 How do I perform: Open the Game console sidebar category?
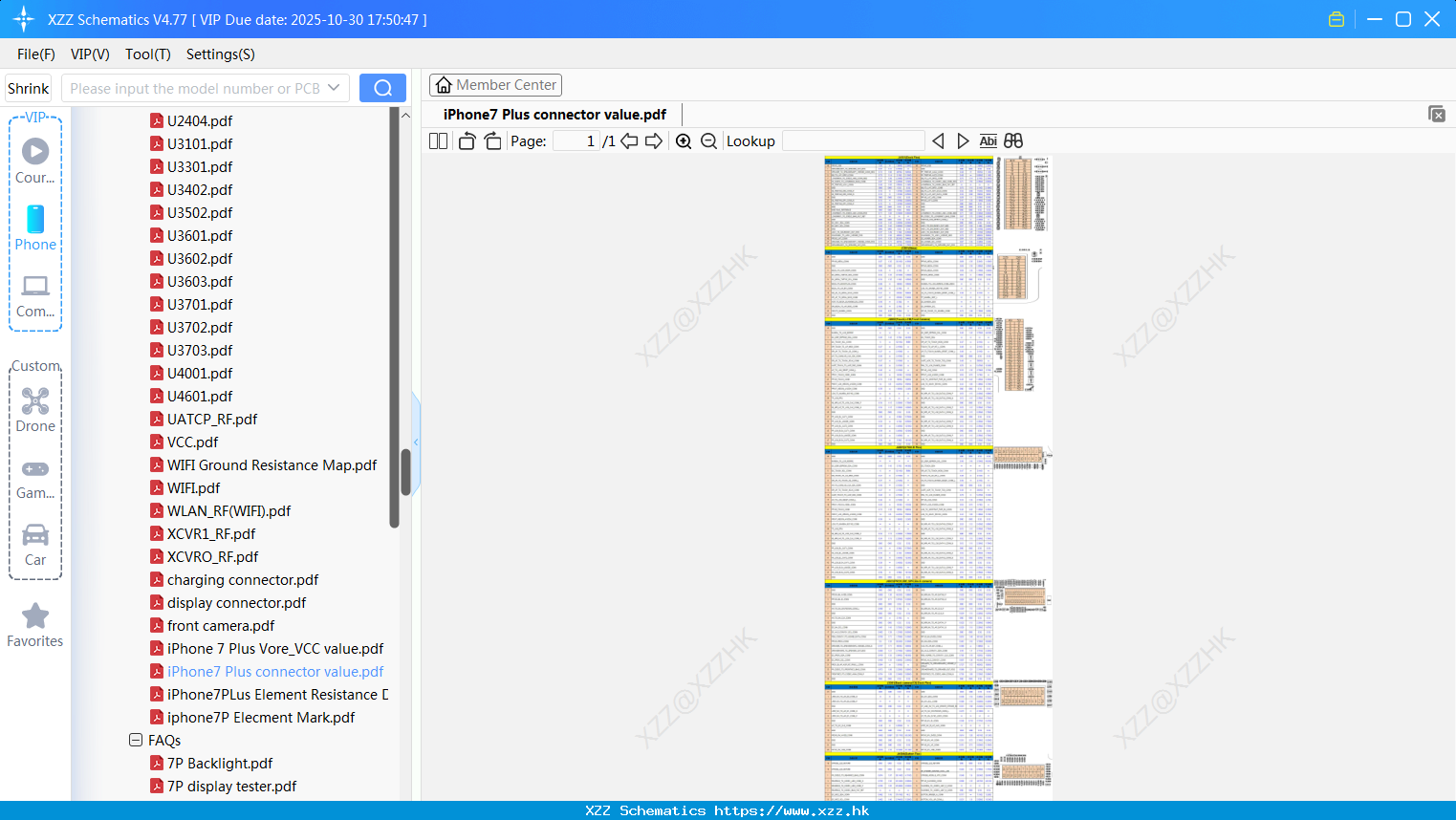point(35,478)
